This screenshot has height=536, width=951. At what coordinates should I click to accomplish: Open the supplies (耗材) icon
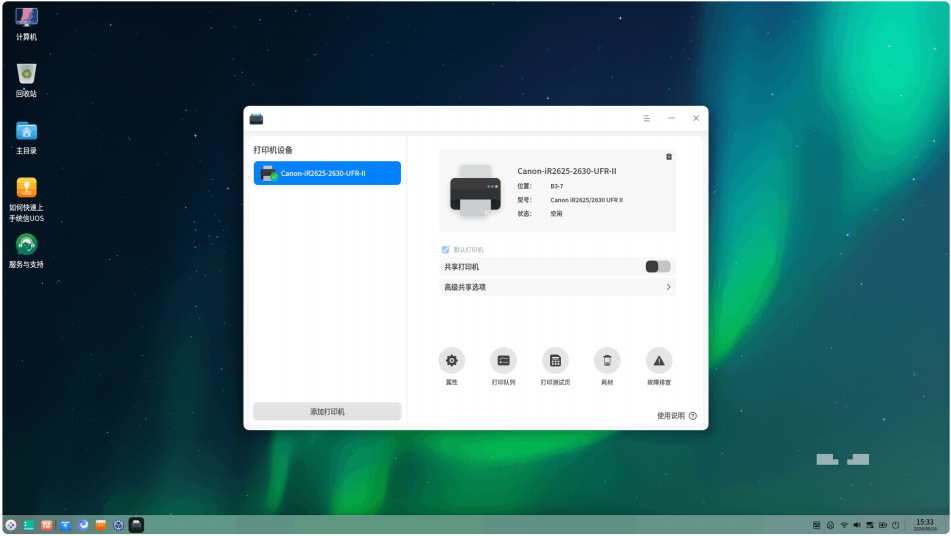(607, 361)
